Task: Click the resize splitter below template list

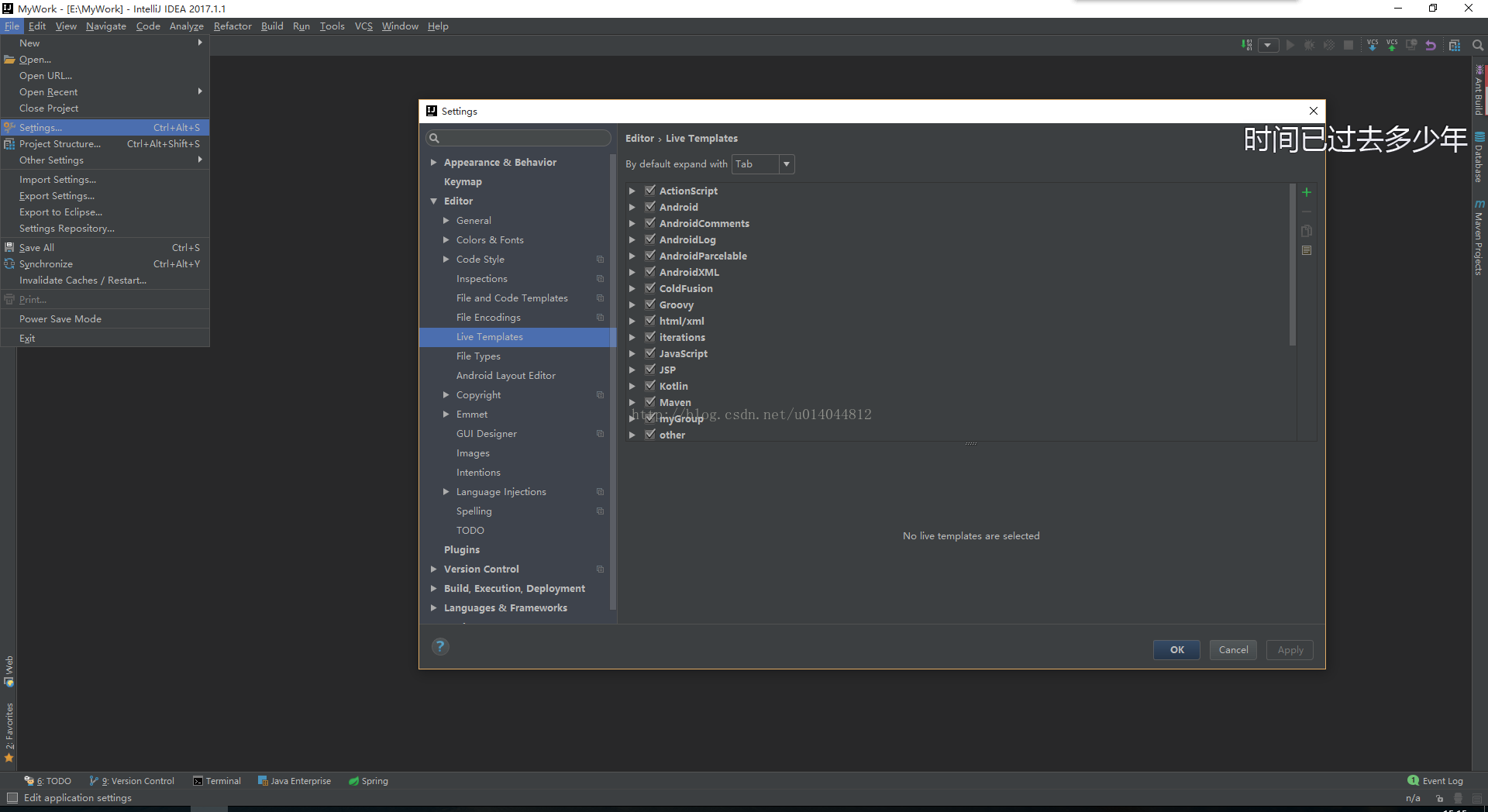Action: coord(971,444)
